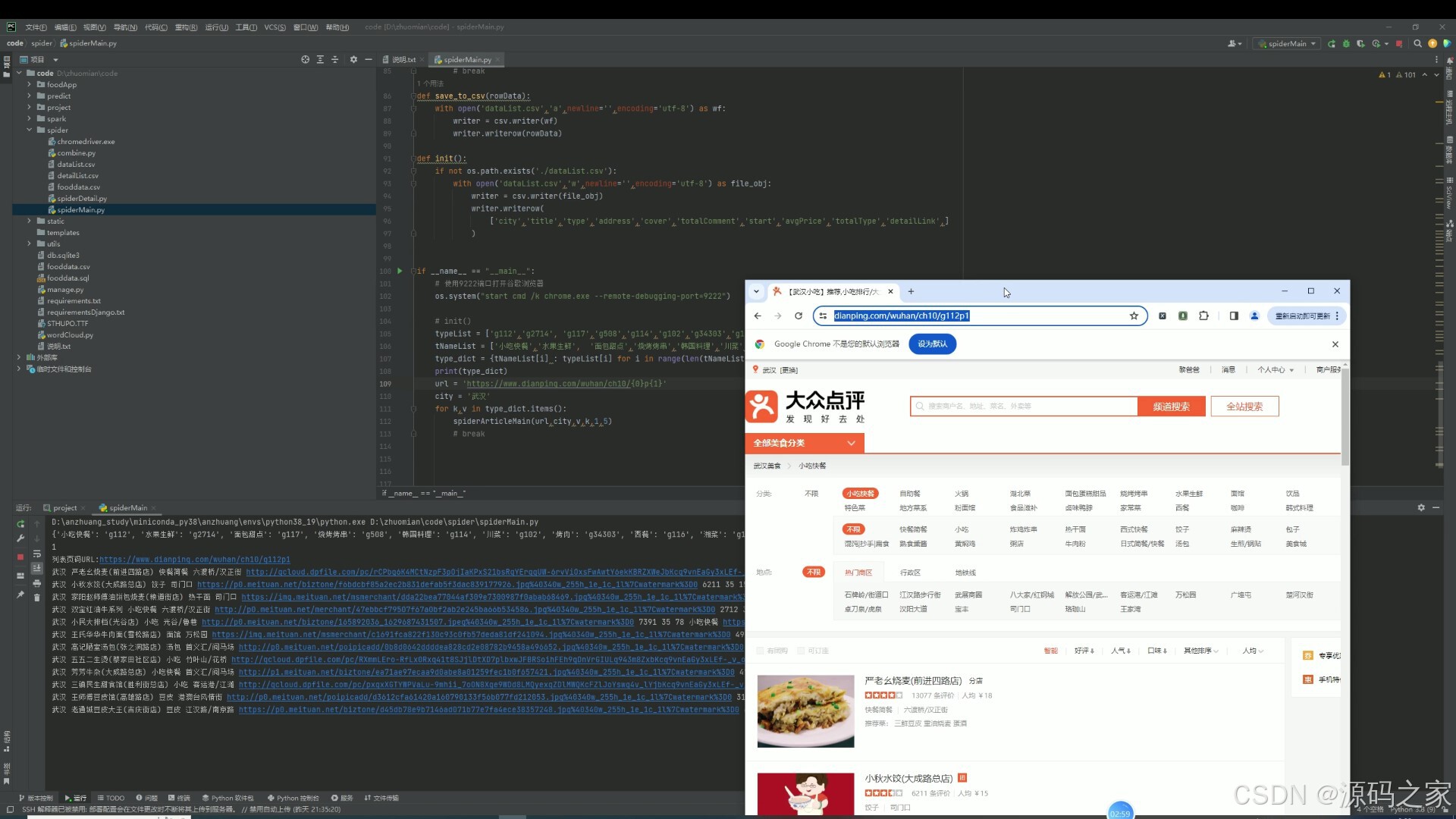Toggle scroll-to-end in Run console

point(36,569)
